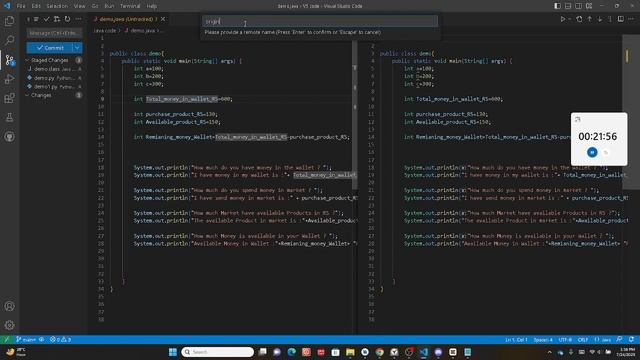Click the blue Commit button
The image size is (640, 360).
pyautogui.click(x=50, y=48)
